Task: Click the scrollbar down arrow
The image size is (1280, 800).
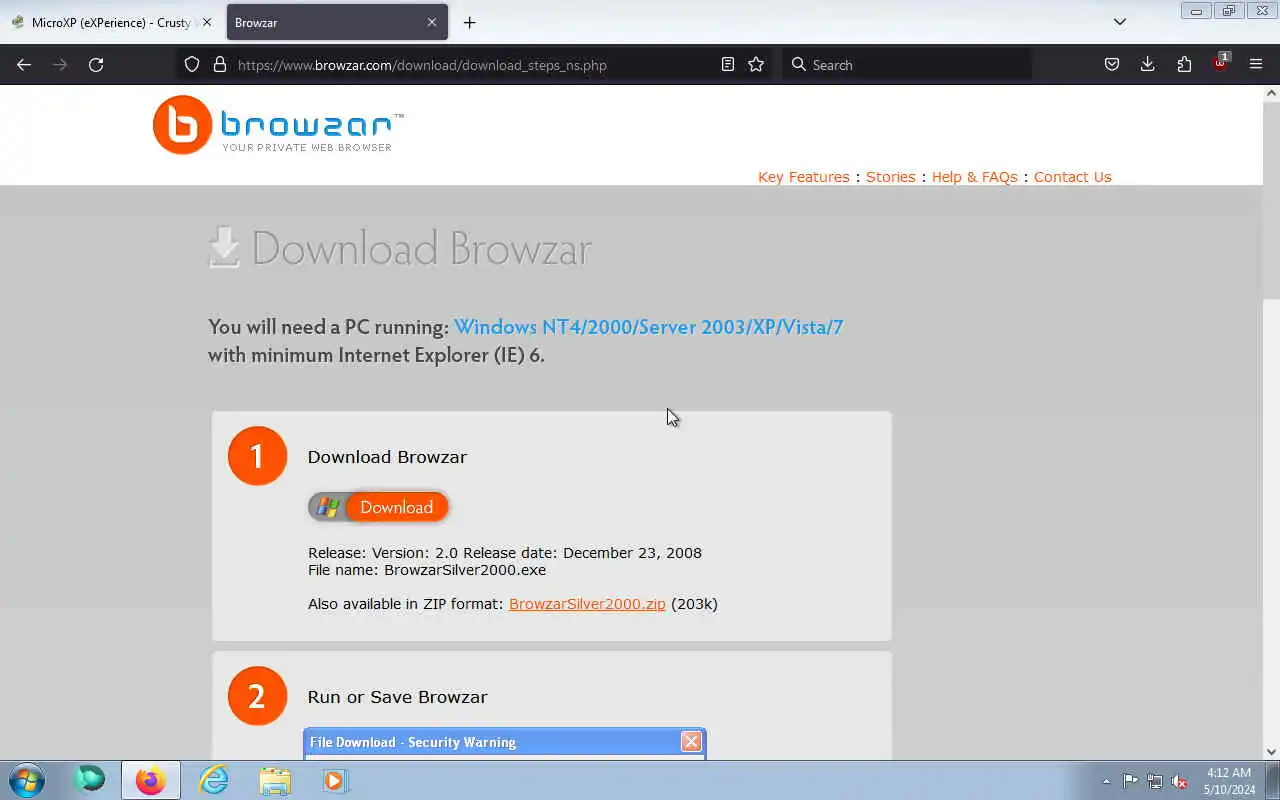Action: point(1271,752)
